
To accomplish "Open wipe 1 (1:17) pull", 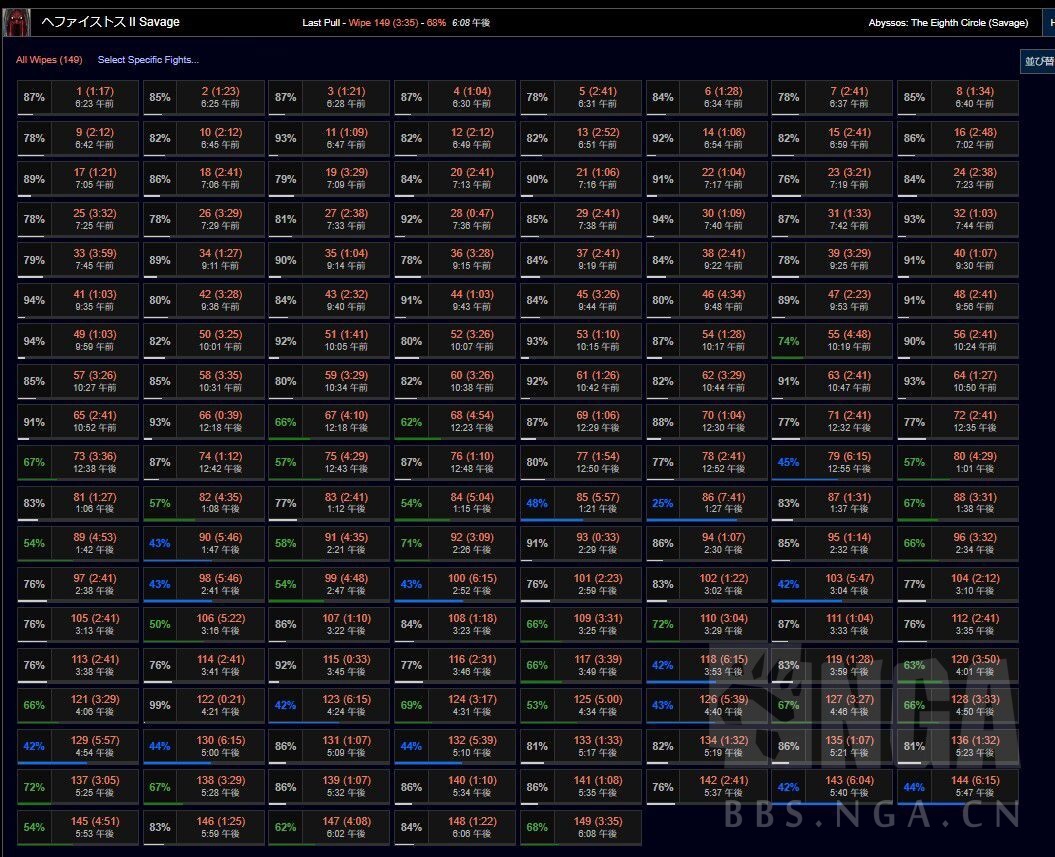I will (94, 97).
